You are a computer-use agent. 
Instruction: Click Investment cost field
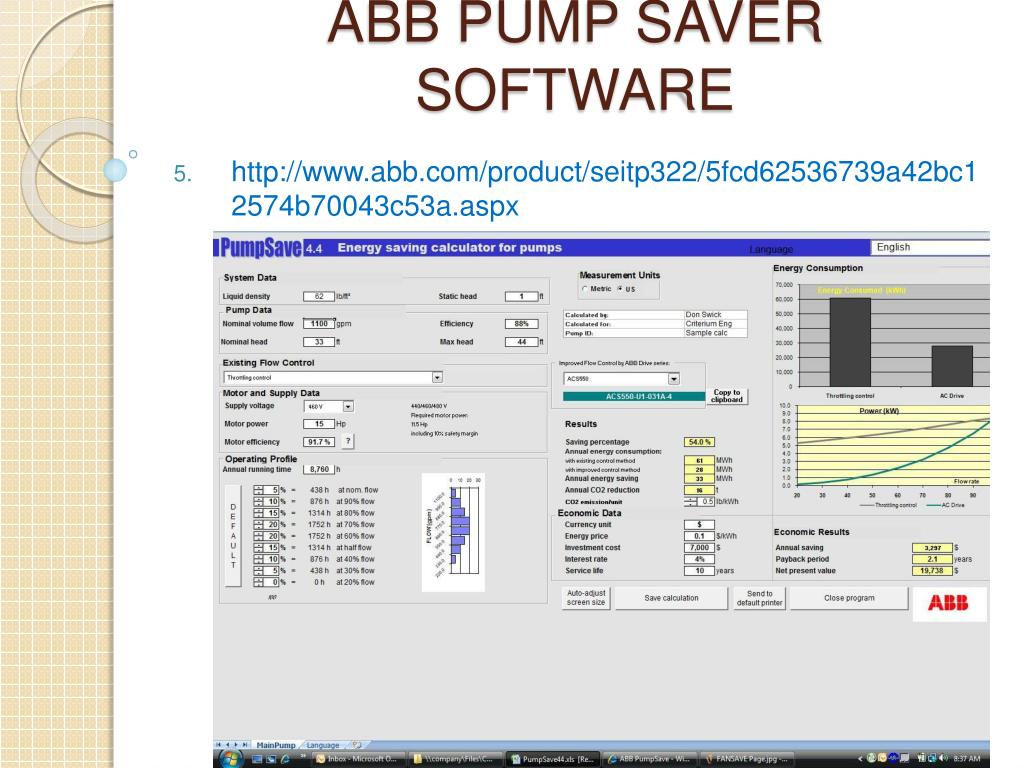(x=699, y=547)
